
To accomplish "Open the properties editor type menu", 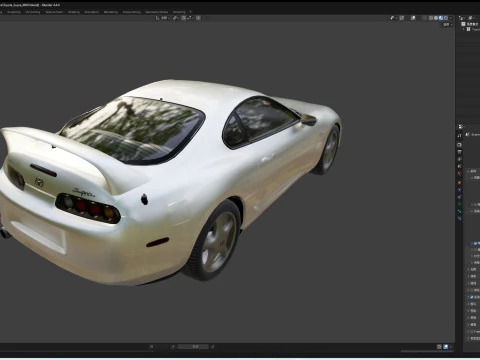I will 461,127.
